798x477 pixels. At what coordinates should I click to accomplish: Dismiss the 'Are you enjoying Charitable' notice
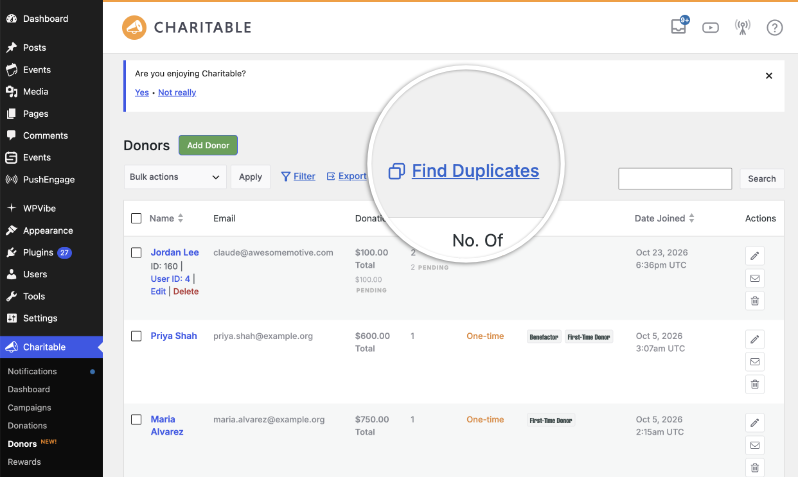click(769, 76)
